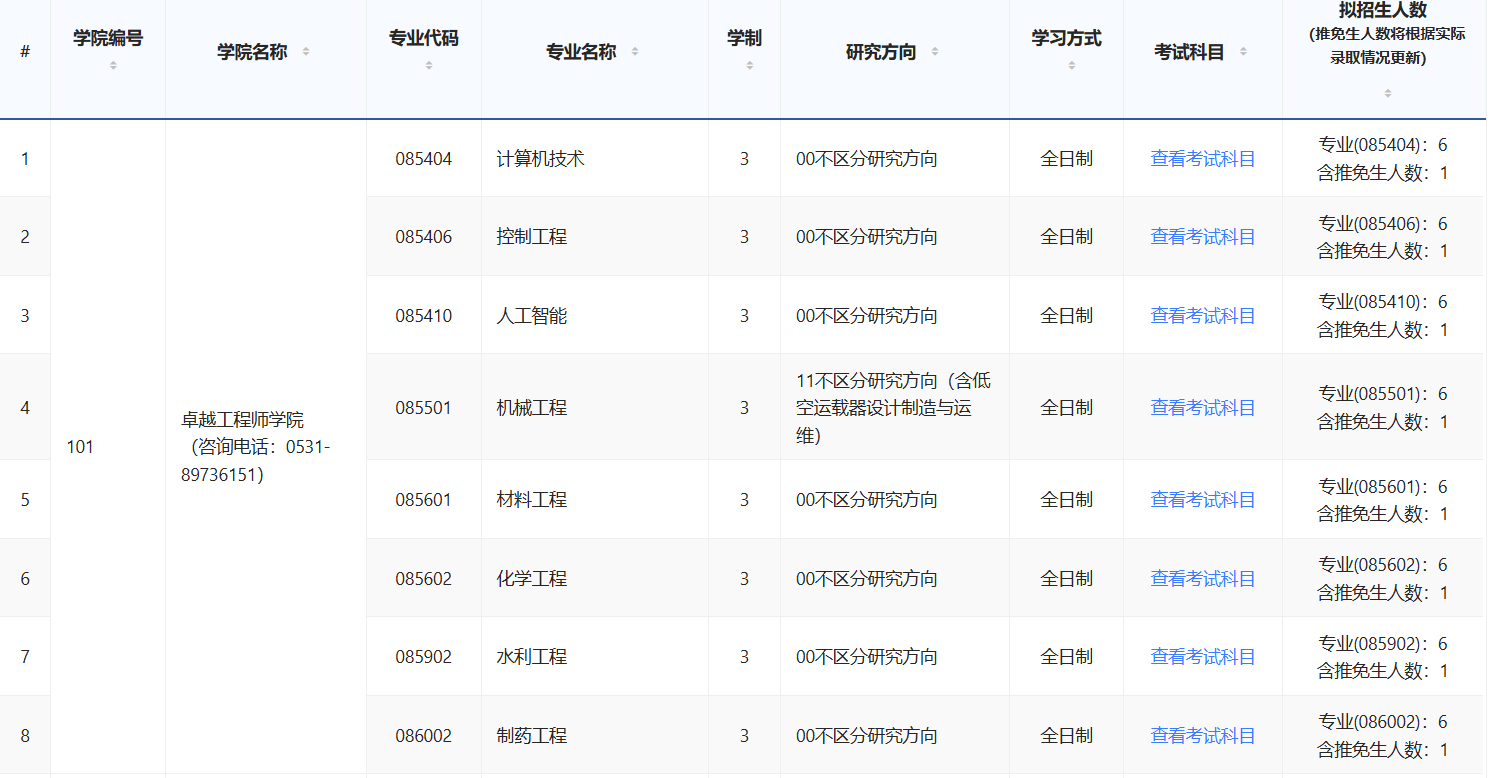Sort by 专业名称 using its sort icon

[635, 52]
